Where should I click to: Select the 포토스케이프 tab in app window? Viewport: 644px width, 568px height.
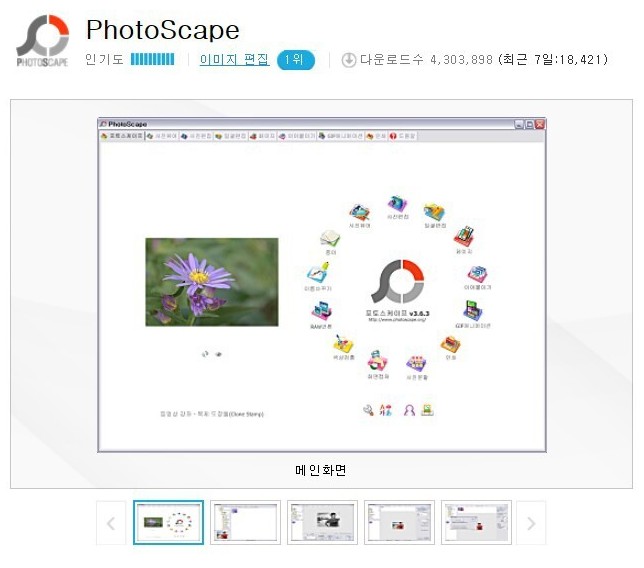pyautogui.click(x=122, y=136)
